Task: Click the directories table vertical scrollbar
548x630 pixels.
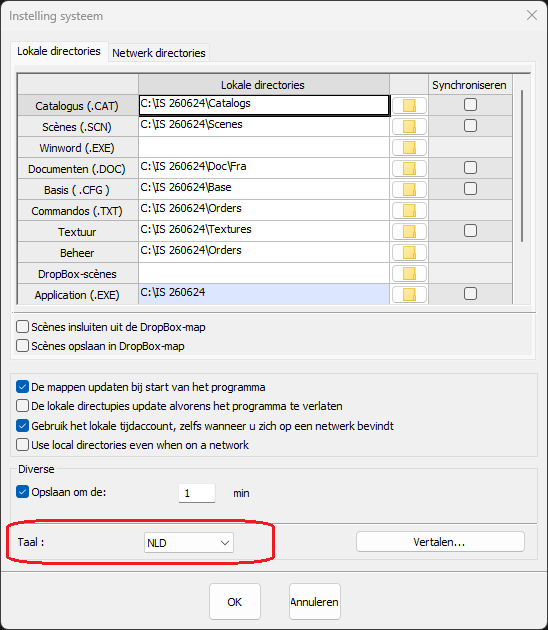Action: tap(522, 166)
